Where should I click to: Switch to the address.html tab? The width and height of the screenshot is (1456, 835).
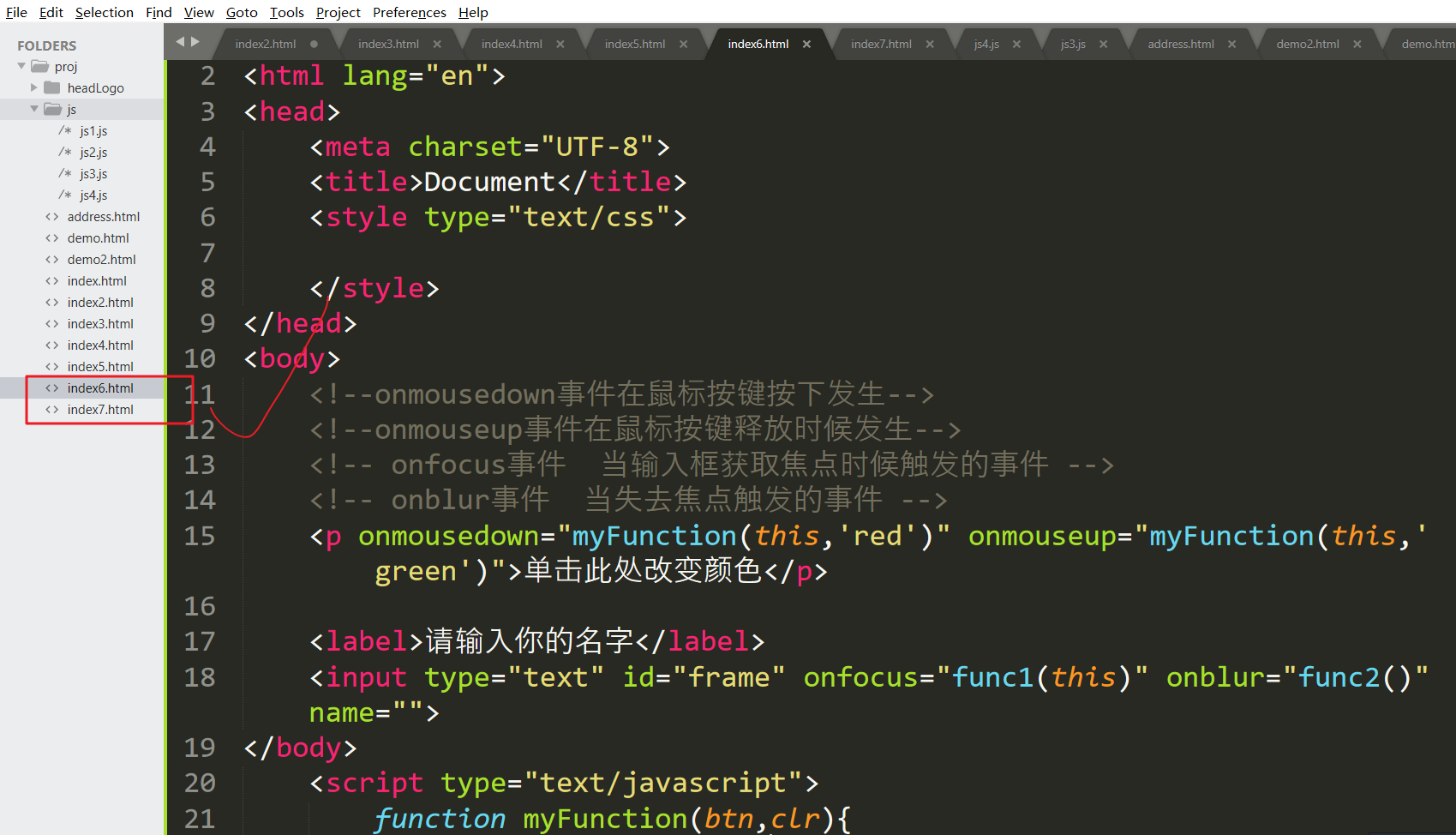point(1181,44)
